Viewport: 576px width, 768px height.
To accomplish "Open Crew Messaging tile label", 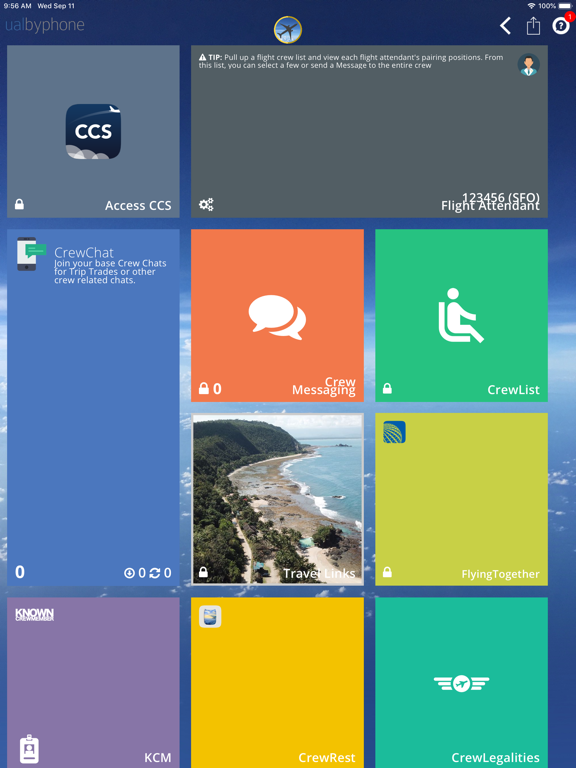I will pyautogui.click(x=324, y=386).
